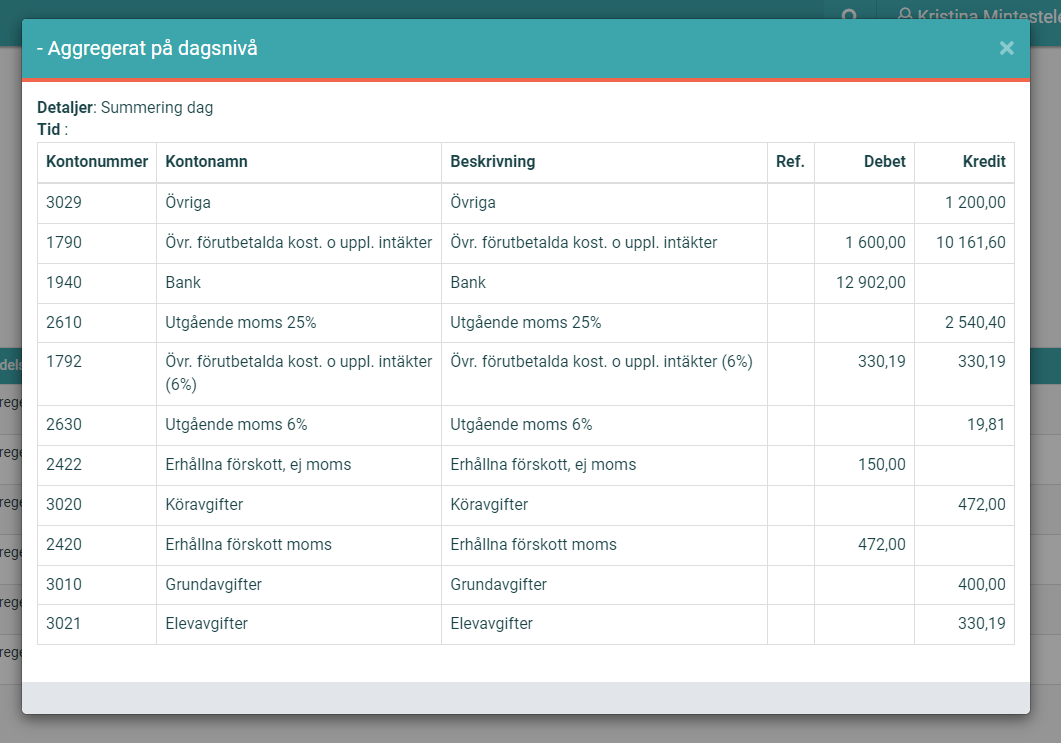Click the Ref. column header
1061x743 pixels.
(790, 162)
